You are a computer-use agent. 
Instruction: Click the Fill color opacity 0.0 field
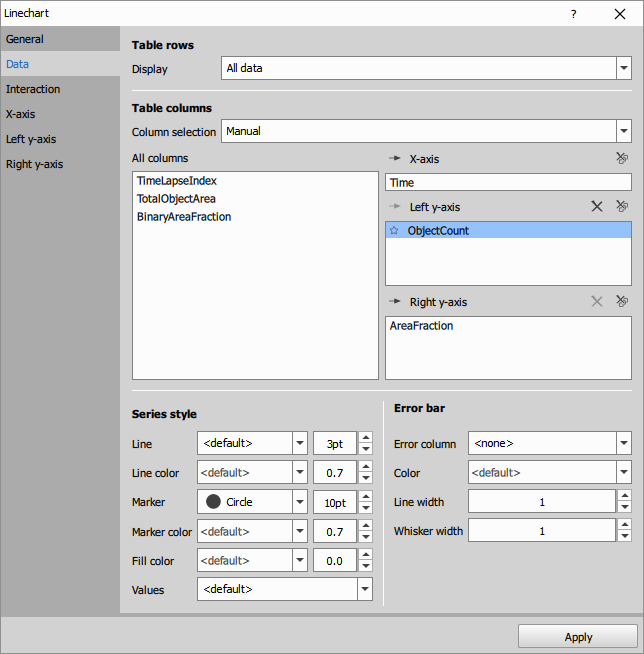[335, 561]
